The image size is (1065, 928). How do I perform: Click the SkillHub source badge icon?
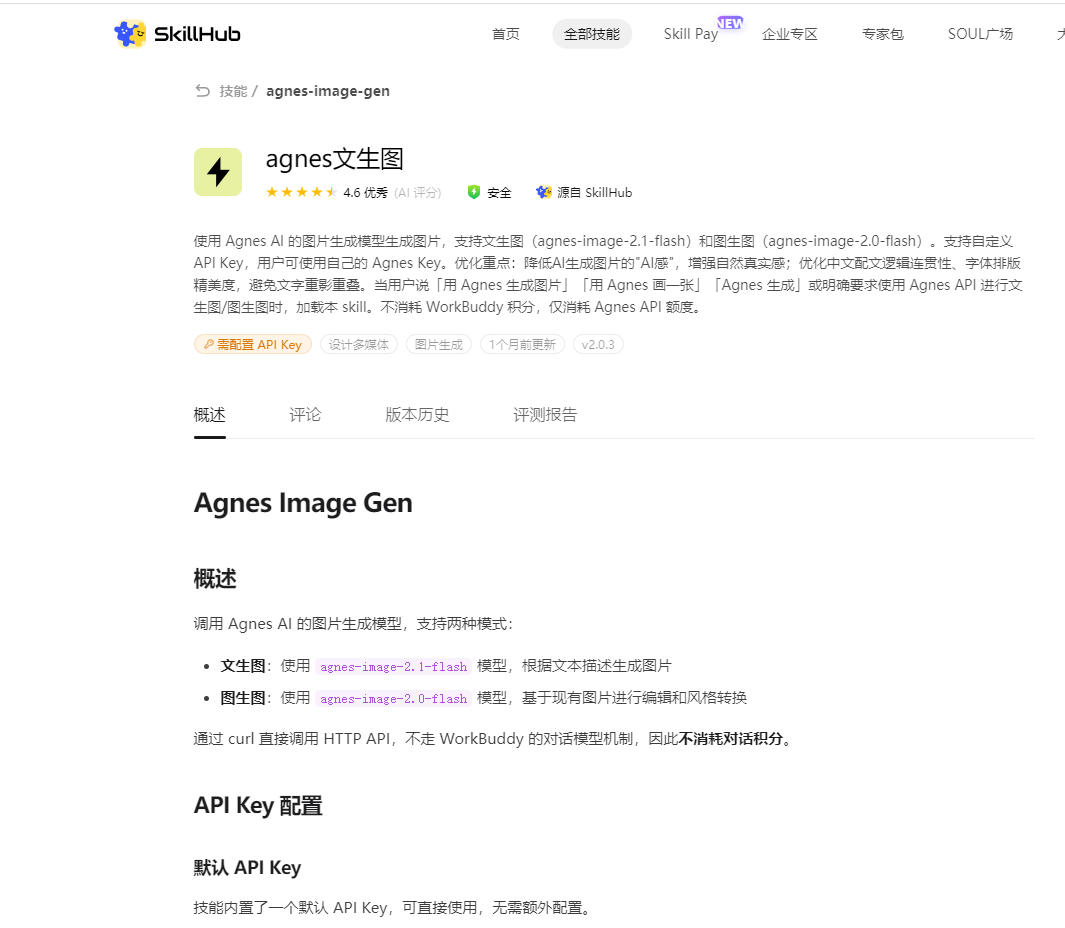tap(543, 192)
